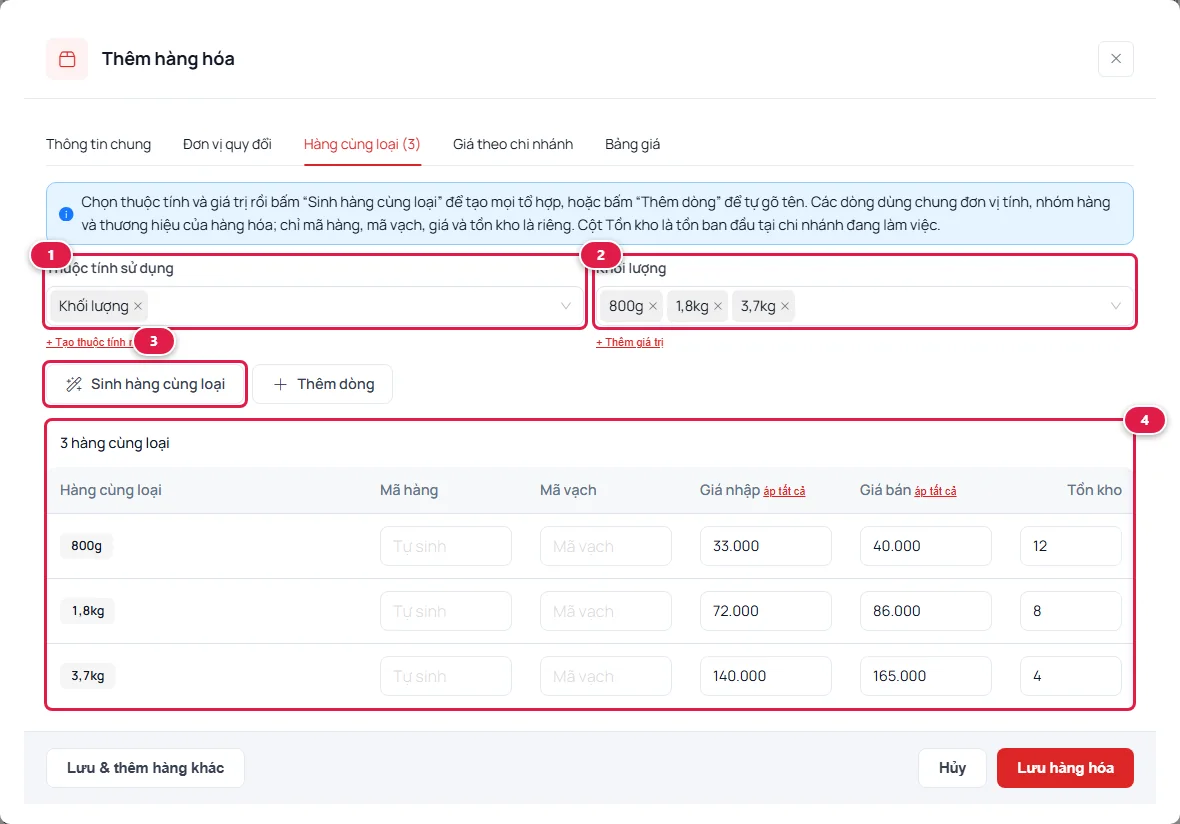Remove the 1,8kg value tag
Viewport: 1180px width, 824px height.
click(x=718, y=306)
